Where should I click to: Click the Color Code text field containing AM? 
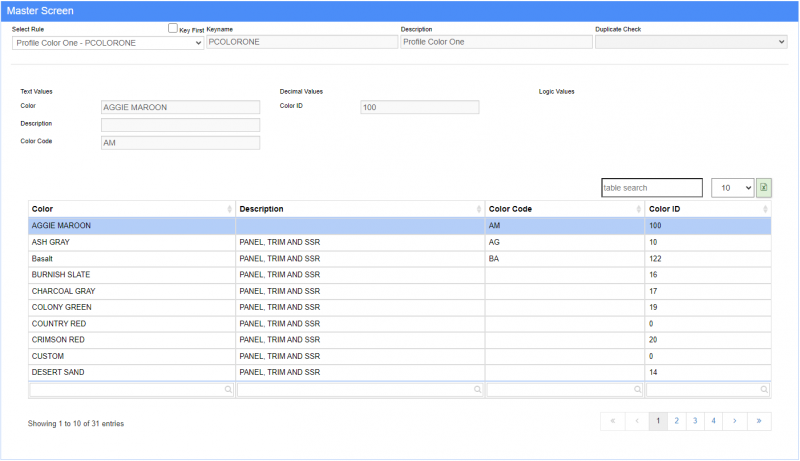click(x=180, y=143)
